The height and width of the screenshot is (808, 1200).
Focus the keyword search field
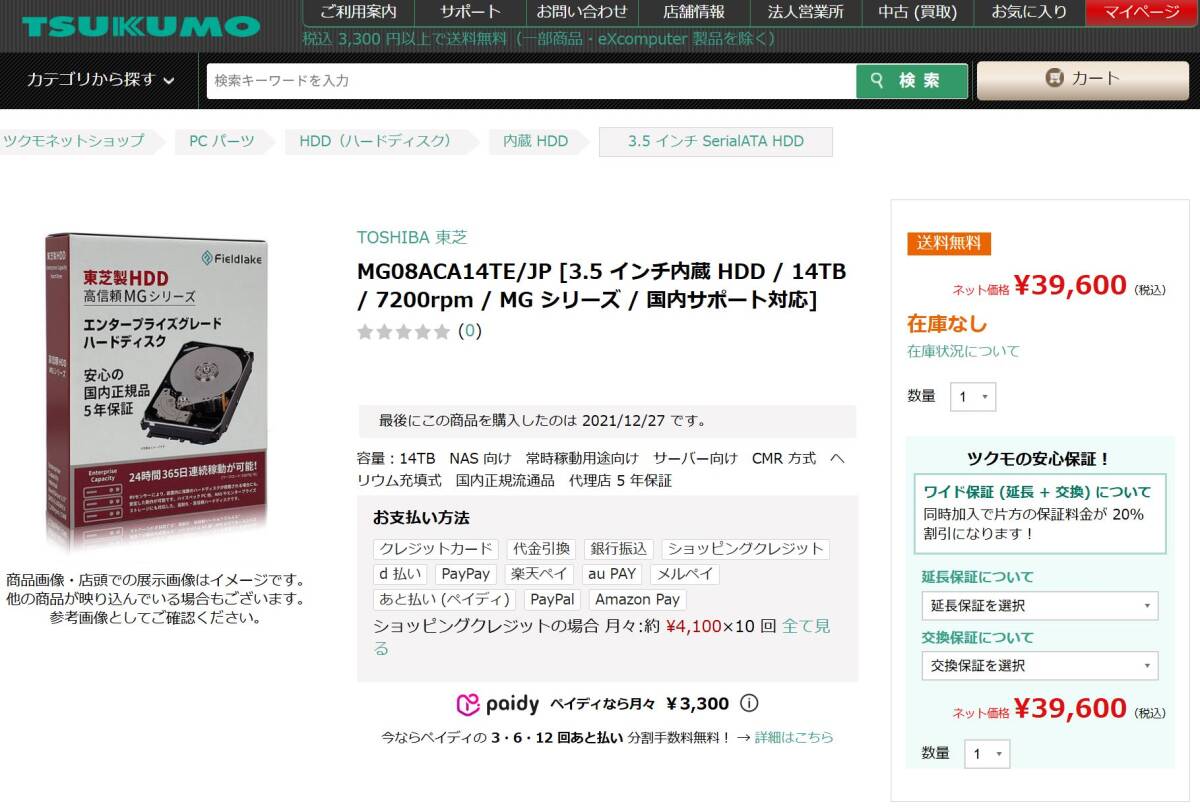tap(531, 81)
